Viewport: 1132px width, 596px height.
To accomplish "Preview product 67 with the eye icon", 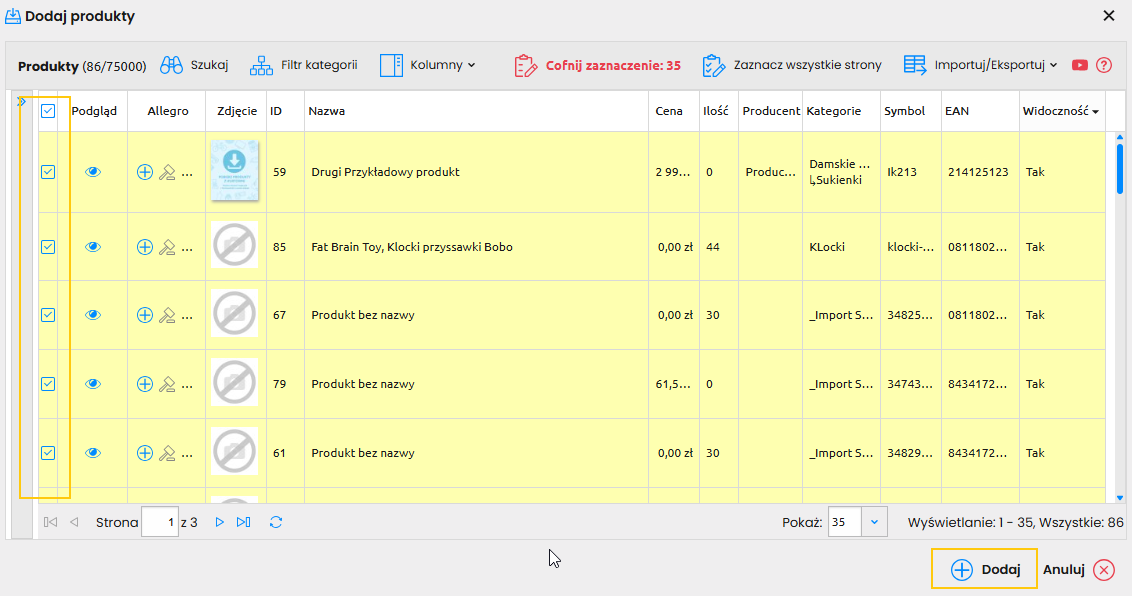I will point(93,315).
